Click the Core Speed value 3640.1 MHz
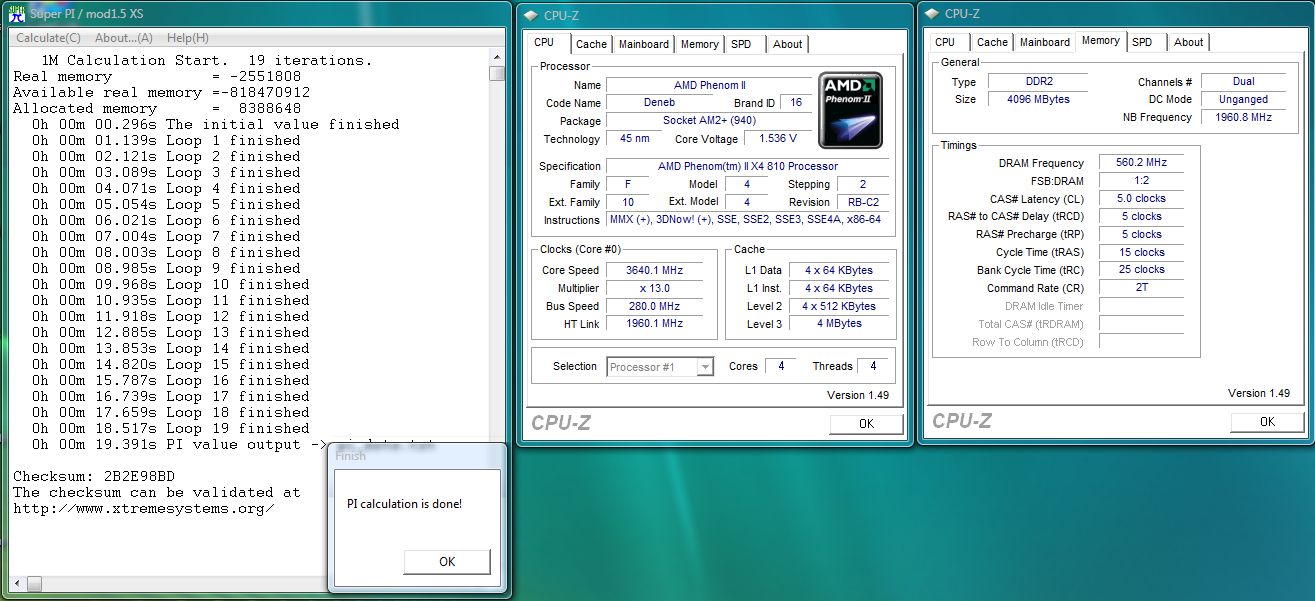The width and height of the screenshot is (1315, 601). [x=656, y=270]
